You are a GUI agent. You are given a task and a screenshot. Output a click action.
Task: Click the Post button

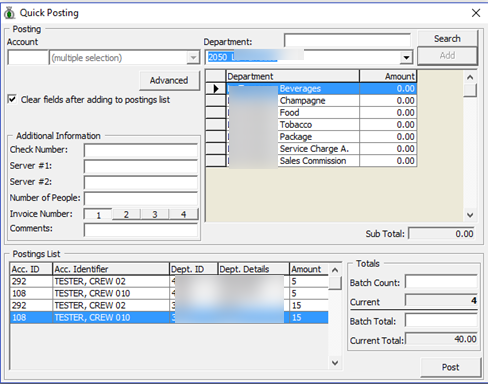point(451,367)
